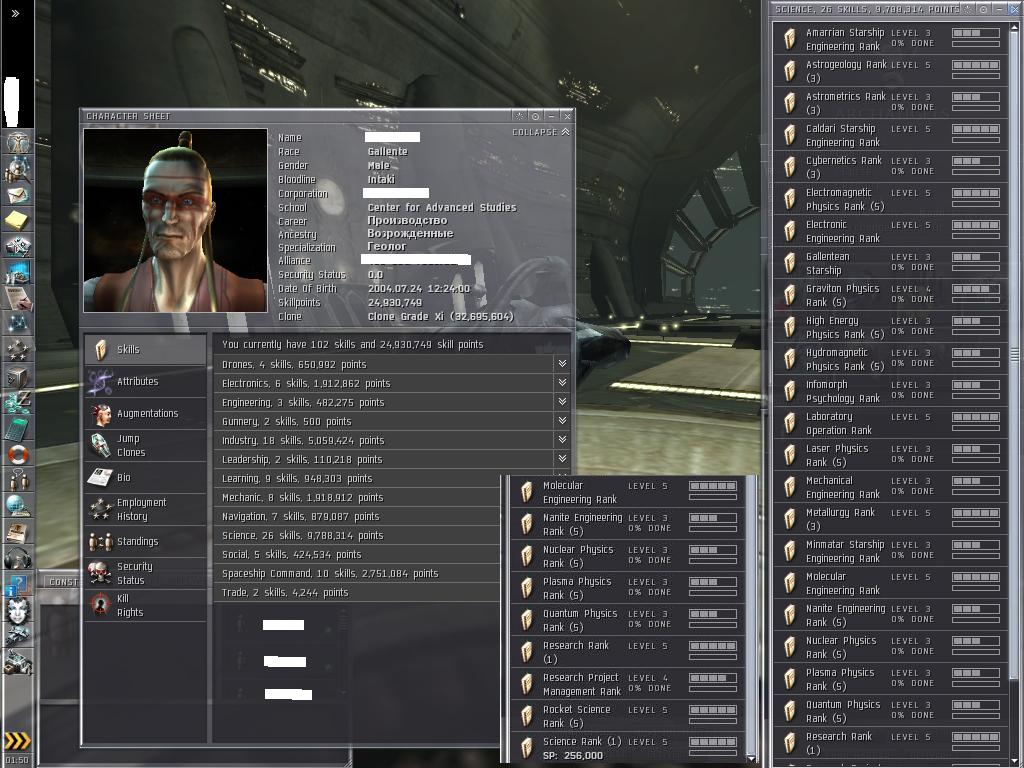Expand the Leadership skill group chevron

[x=562, y=458]
